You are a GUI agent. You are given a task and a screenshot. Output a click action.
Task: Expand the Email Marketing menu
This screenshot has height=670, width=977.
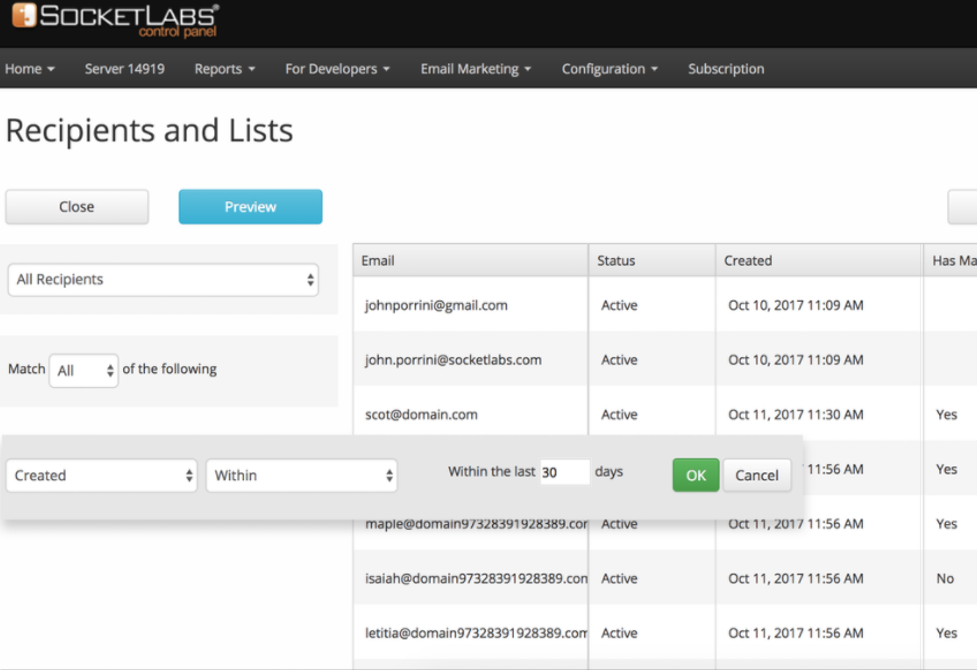[x=475, y=69]
